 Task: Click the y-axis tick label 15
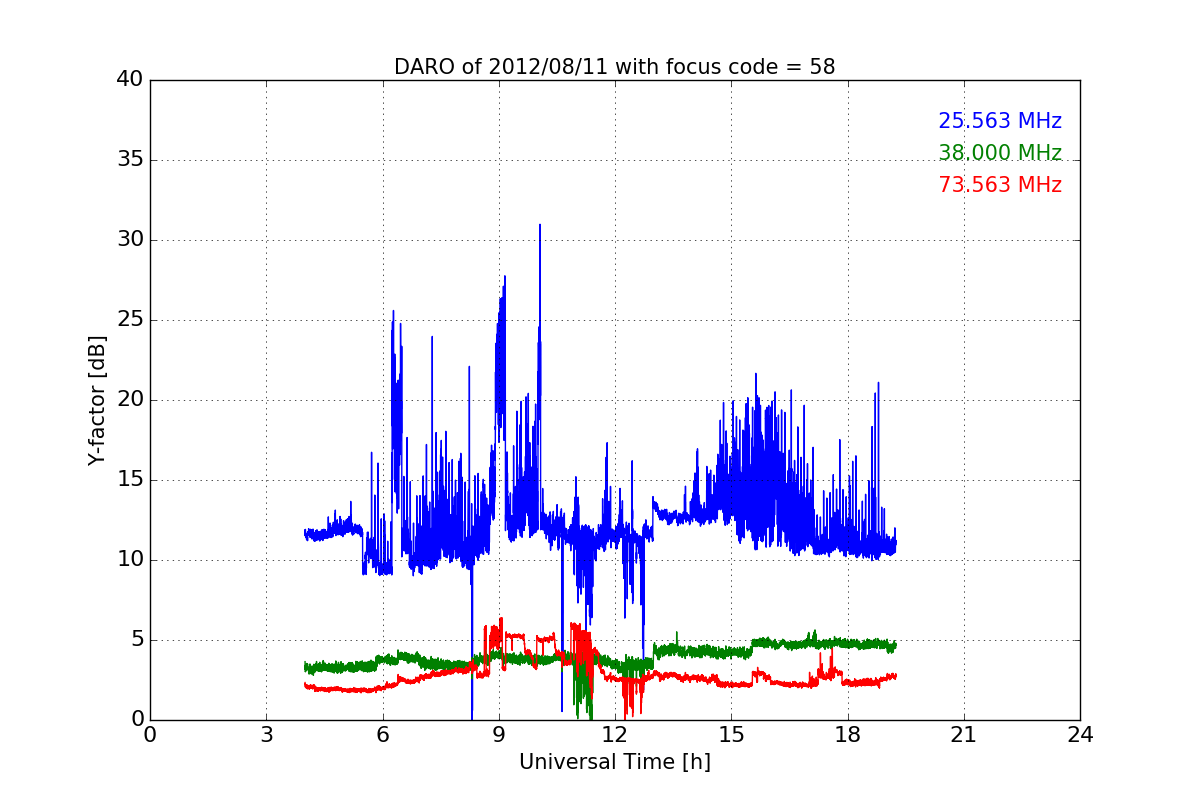point(129,480)
